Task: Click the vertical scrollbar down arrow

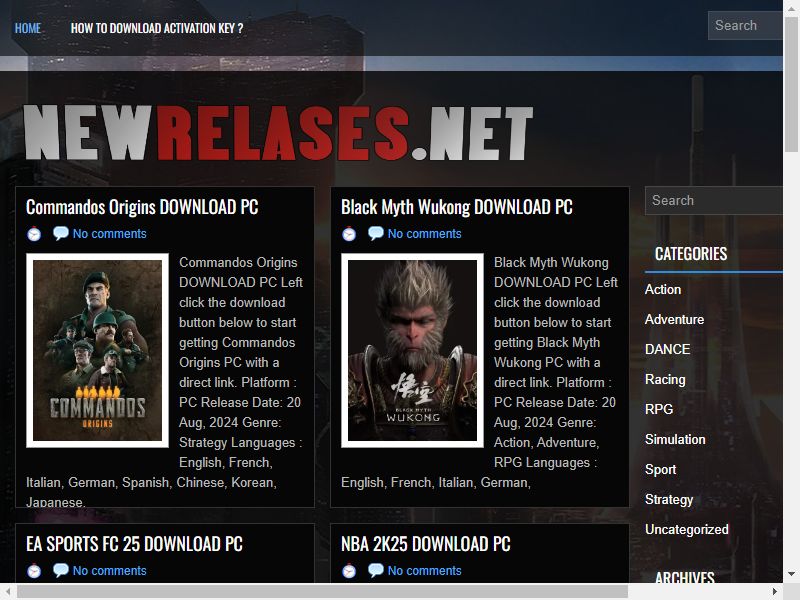Action: coord(791,574)
